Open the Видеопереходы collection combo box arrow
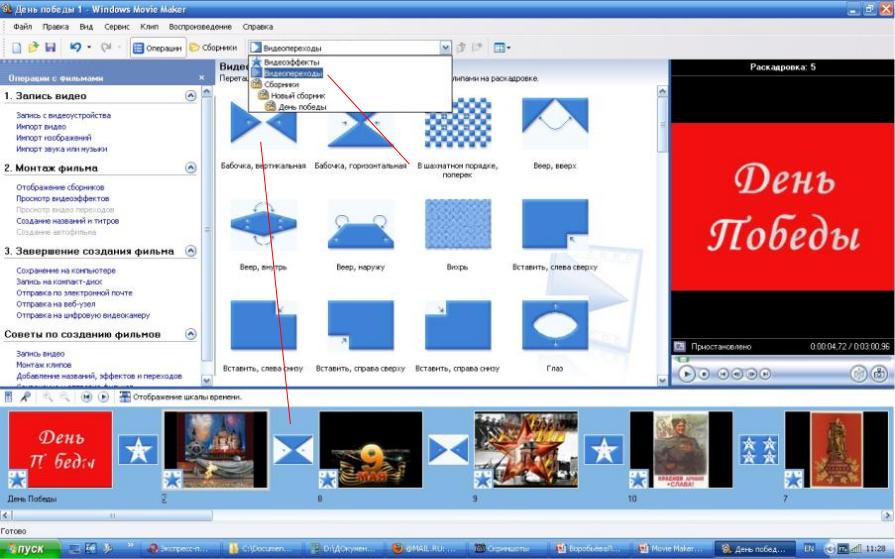 point(445,48)
